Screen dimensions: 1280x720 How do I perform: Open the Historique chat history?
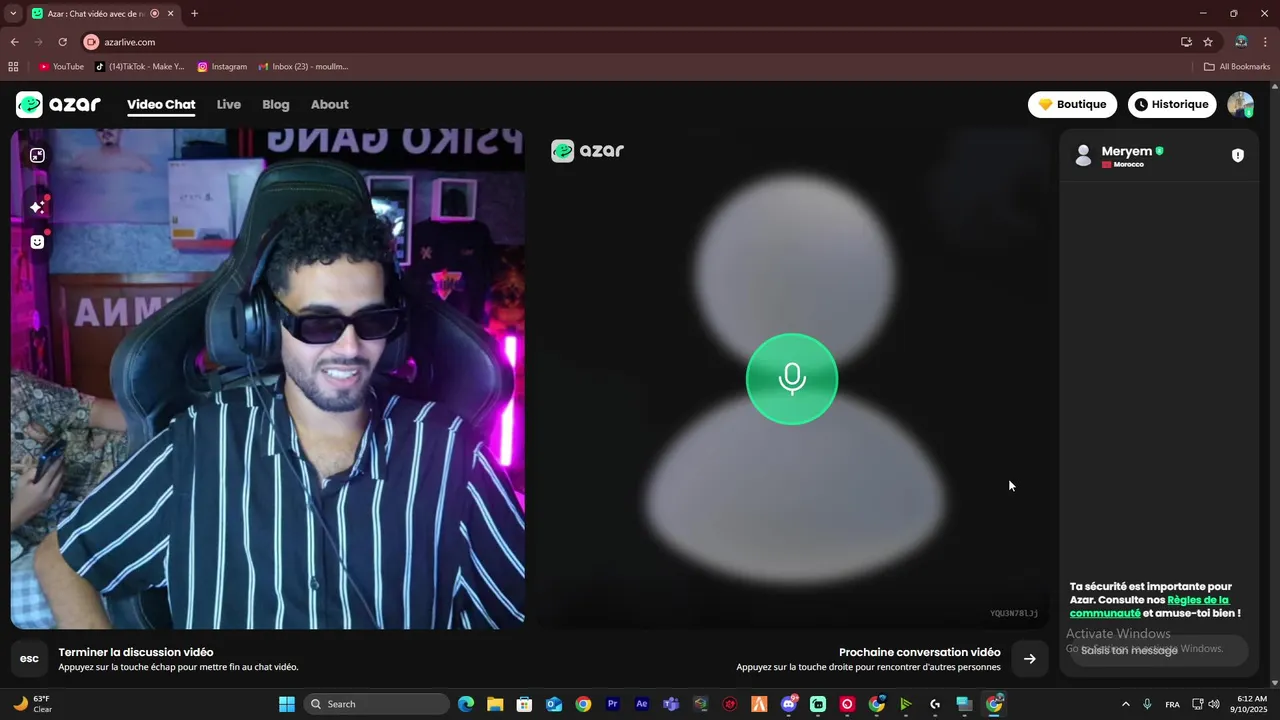pyautogui.click(x=1172, y=104)
